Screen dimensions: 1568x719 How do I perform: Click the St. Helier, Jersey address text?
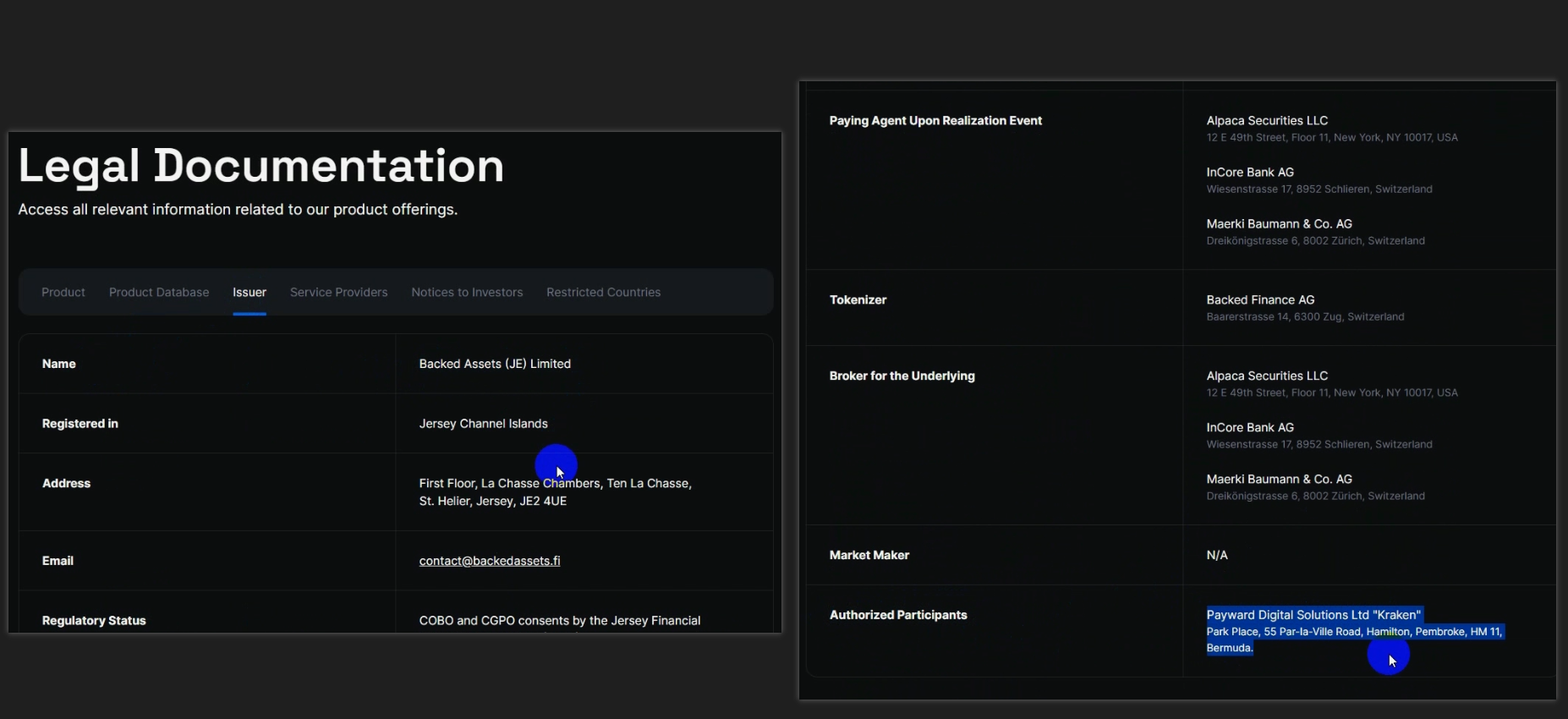pyautogui.click(x=492, y=502)
